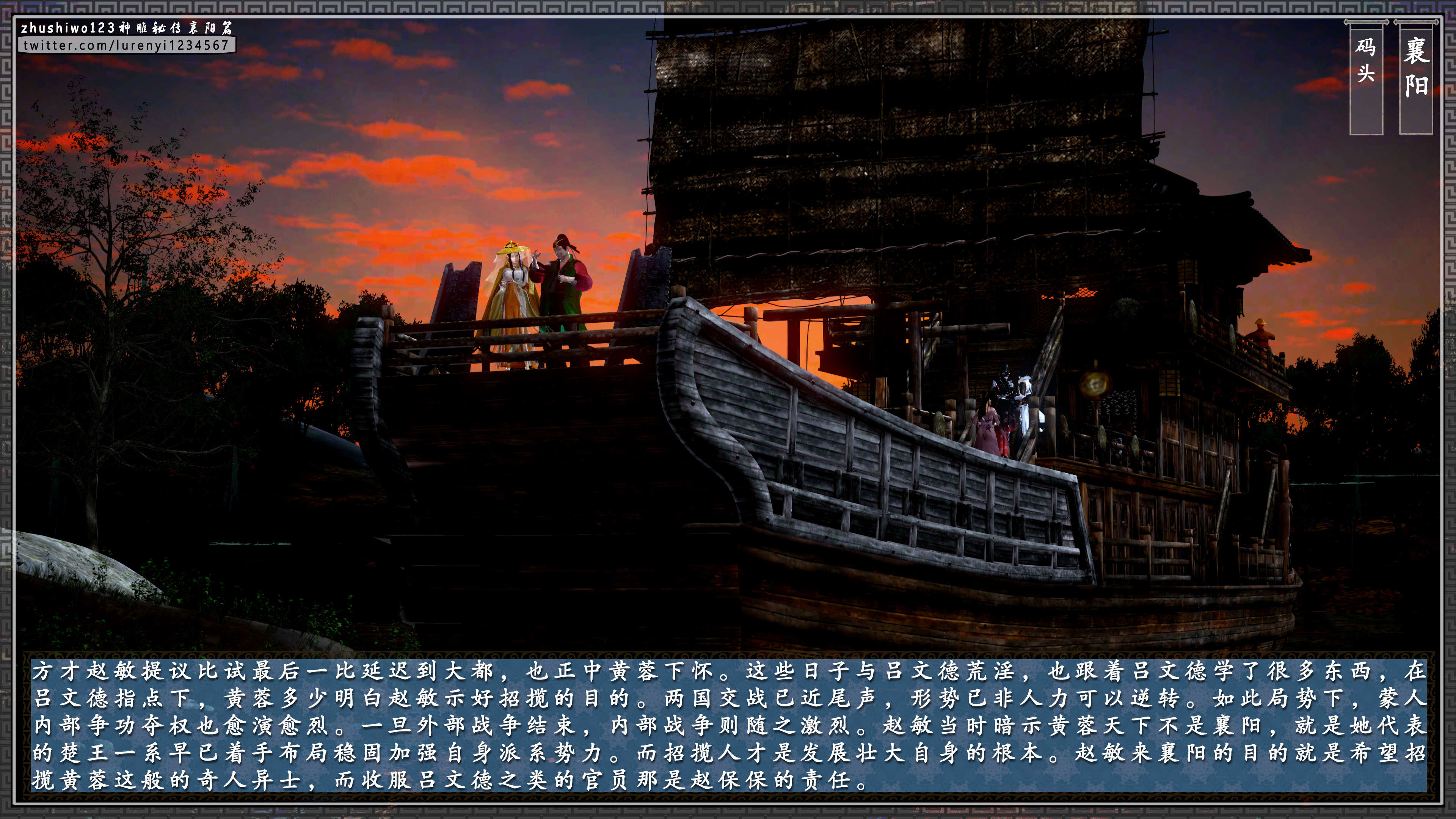1456x819 pixels.
Task: Click the round glowing lantern on ship
Action: 1095,385
